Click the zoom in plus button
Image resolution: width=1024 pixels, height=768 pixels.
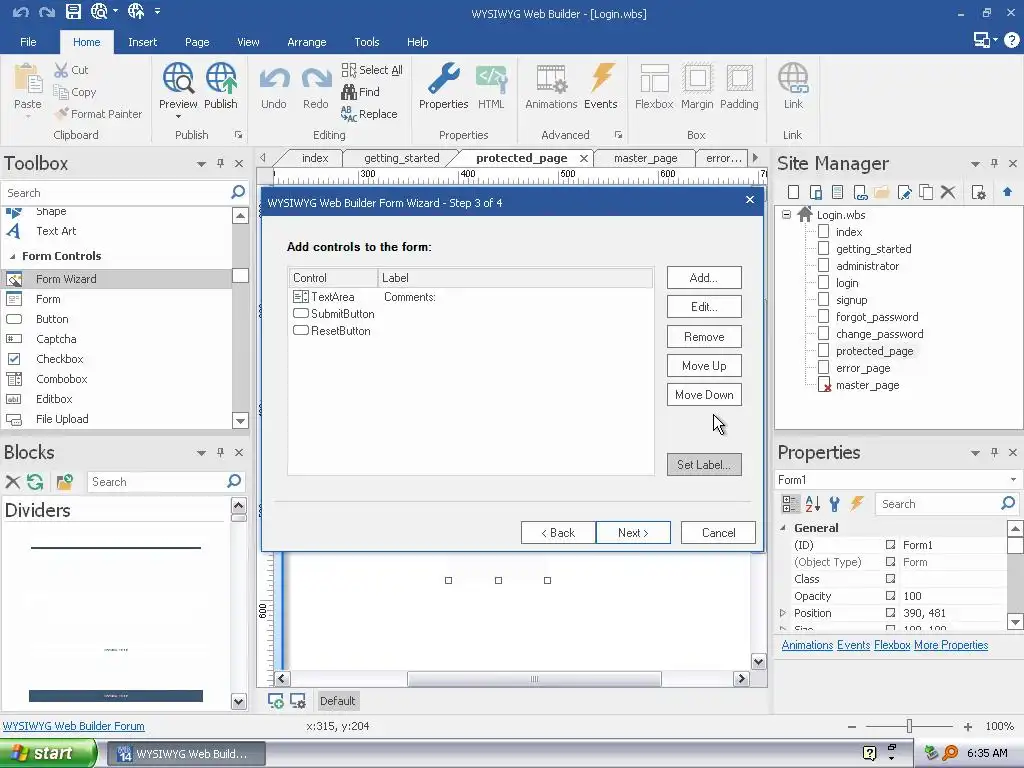[968, 726]
